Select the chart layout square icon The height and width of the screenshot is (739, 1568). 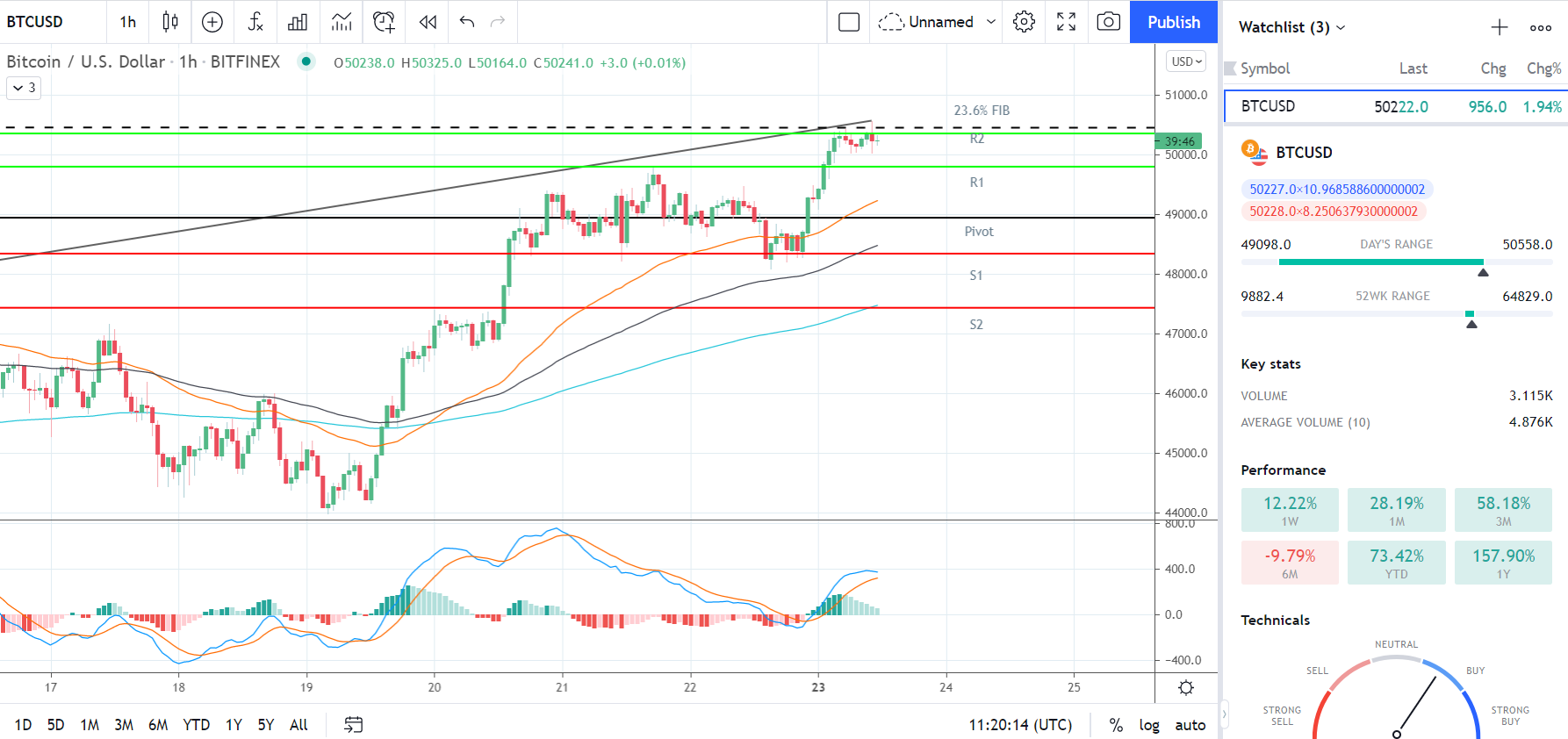(849, 22)
